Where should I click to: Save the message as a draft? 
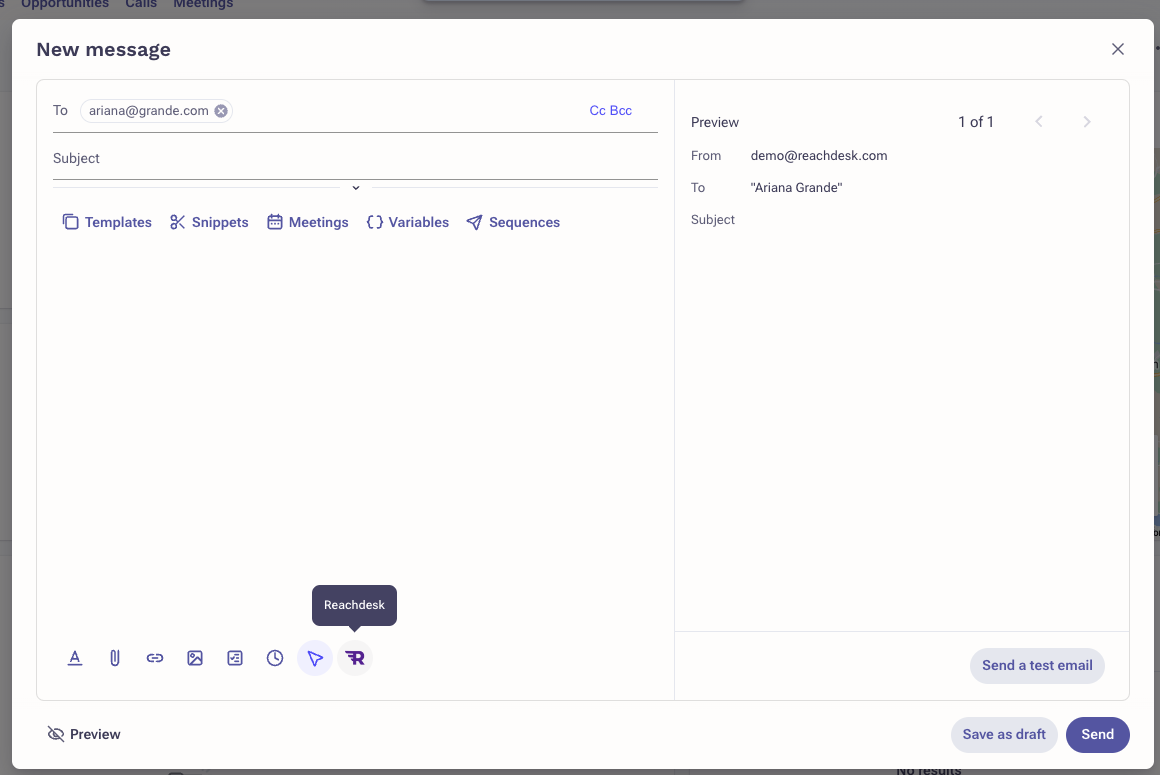(x=1004, y=734)
